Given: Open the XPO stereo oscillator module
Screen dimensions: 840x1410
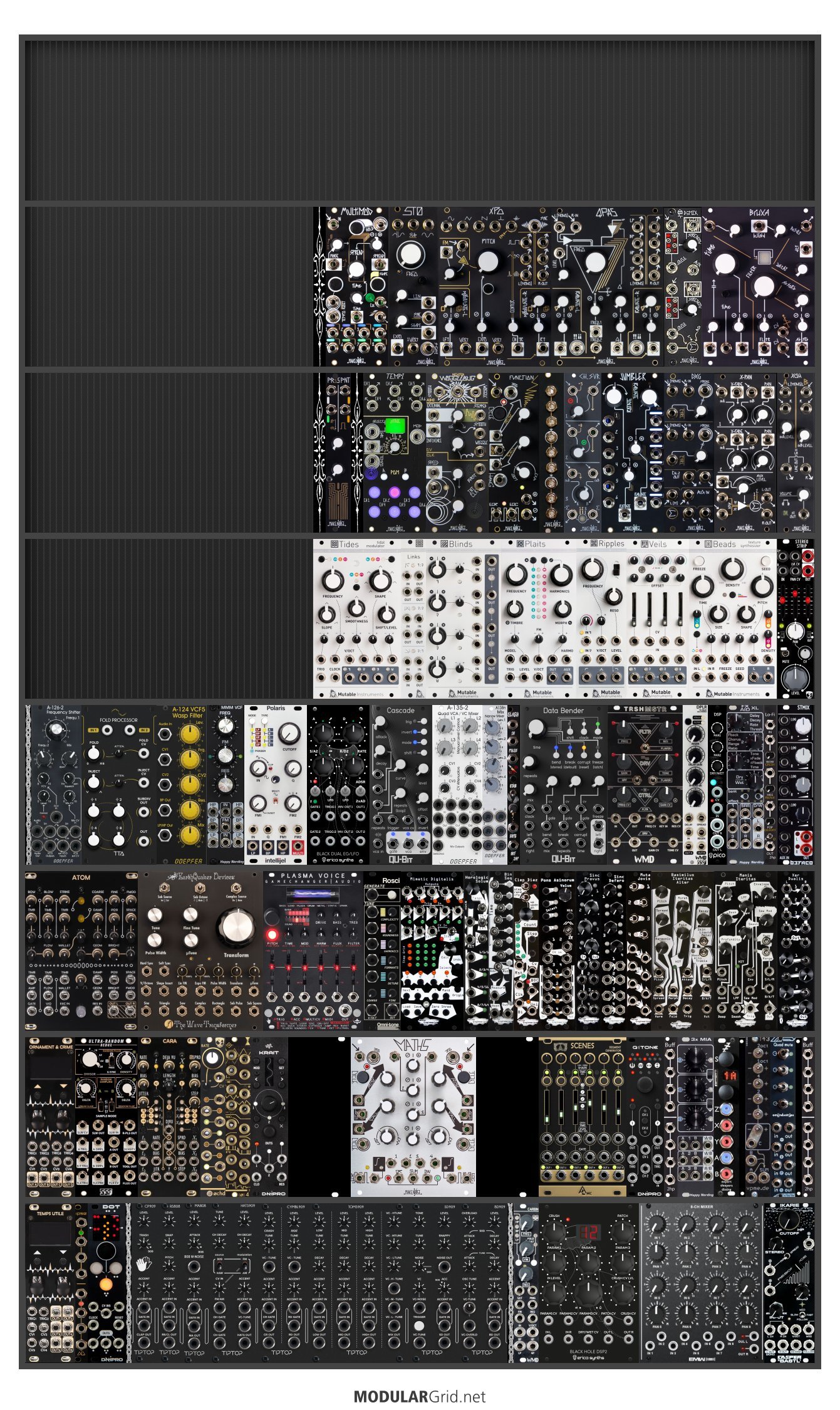Looking at the screenshot, I should pyautogui.click(x=495, y=287).
